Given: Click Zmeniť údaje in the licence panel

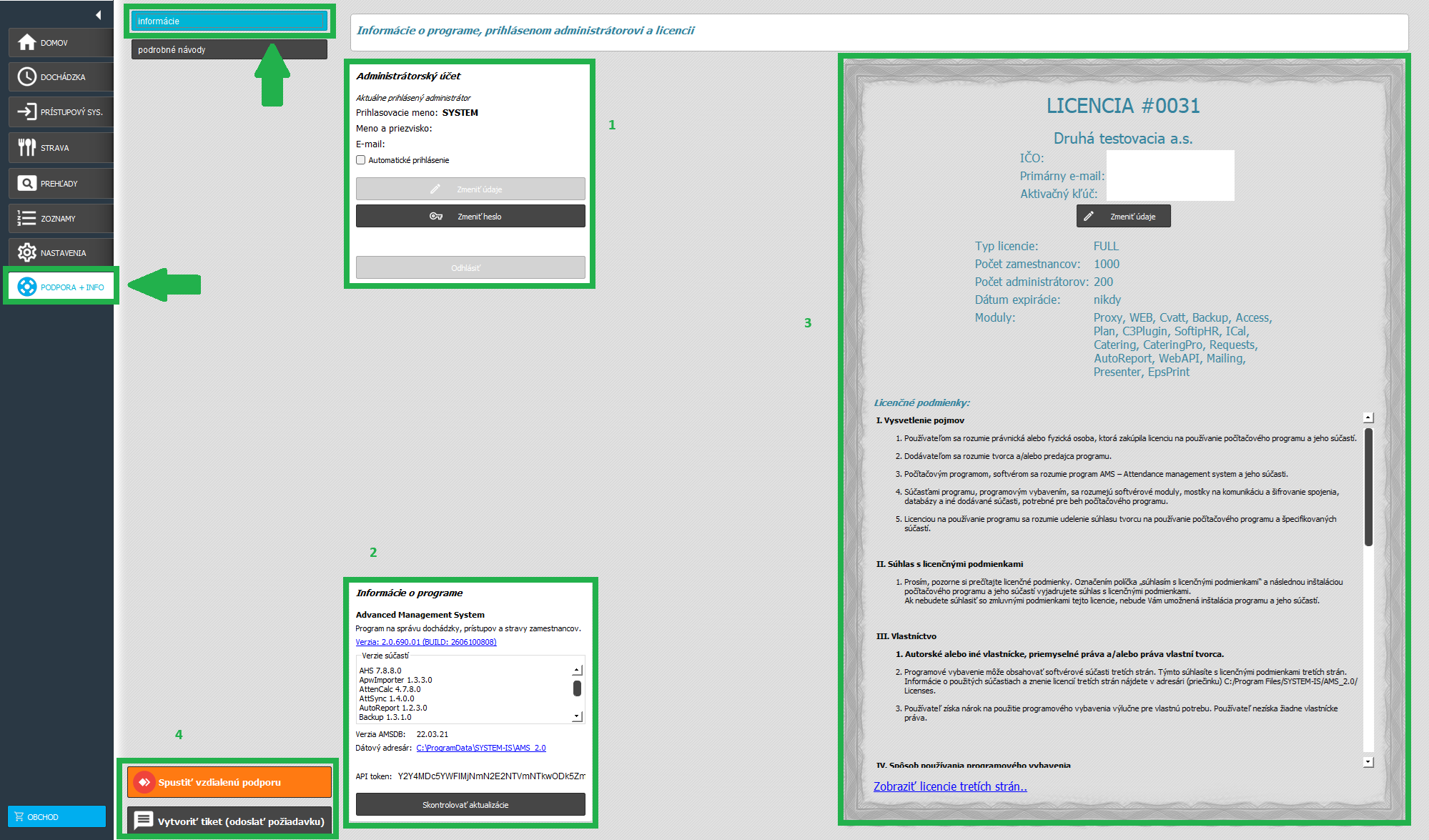Looking at the screenshot, I should click(x=1124, y=217).
